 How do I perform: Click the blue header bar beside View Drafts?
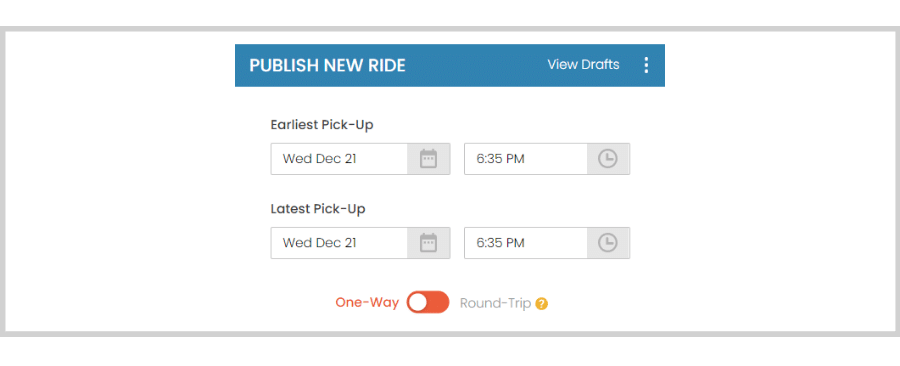(x=476, y=65)
